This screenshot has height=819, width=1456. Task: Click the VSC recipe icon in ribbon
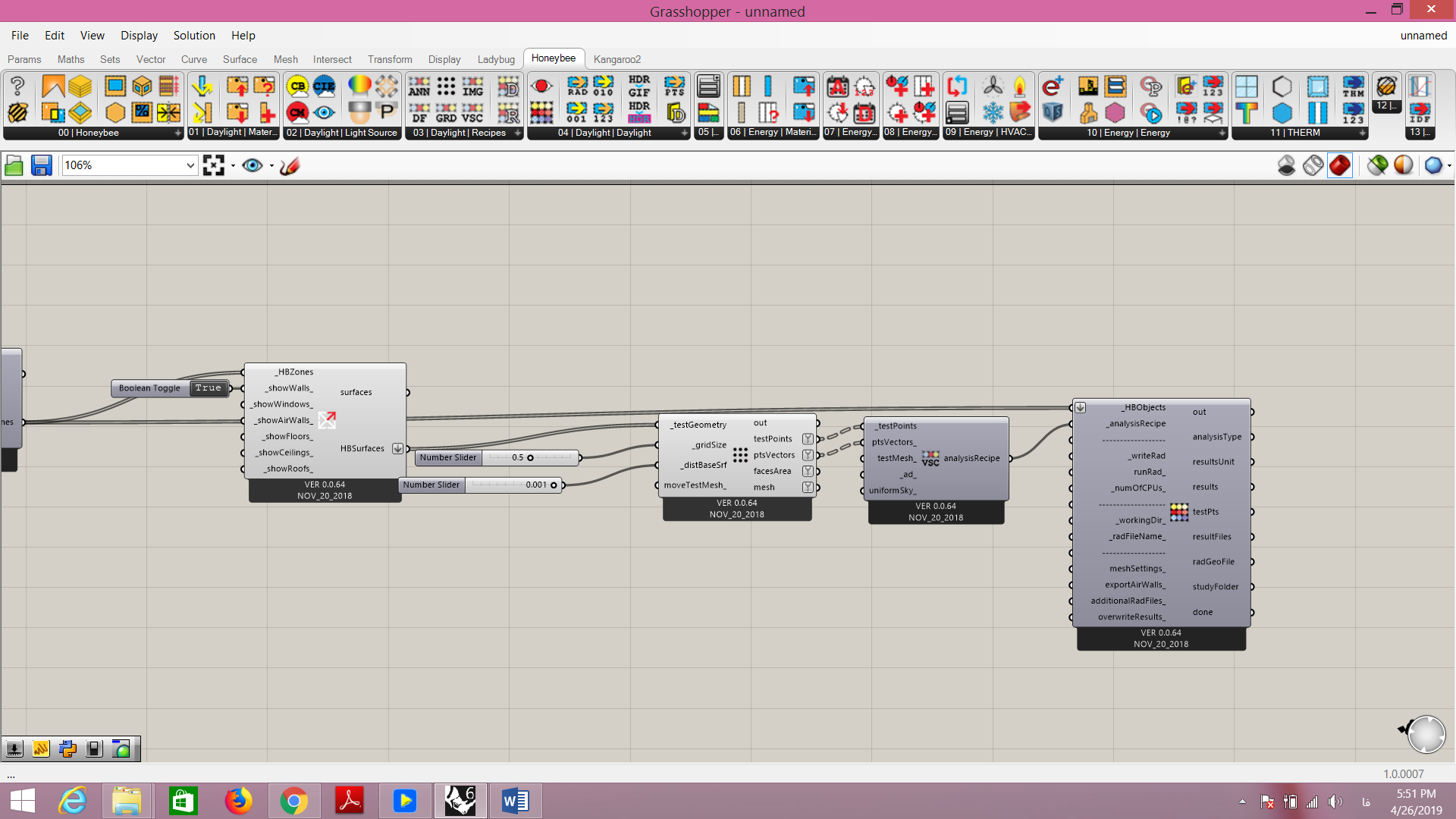click(472, 113)
